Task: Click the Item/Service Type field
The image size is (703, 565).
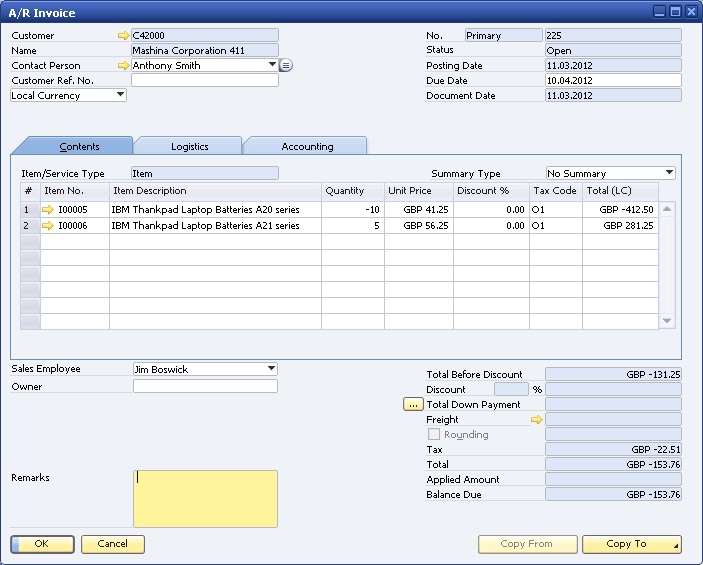Action: coord(205,173)
